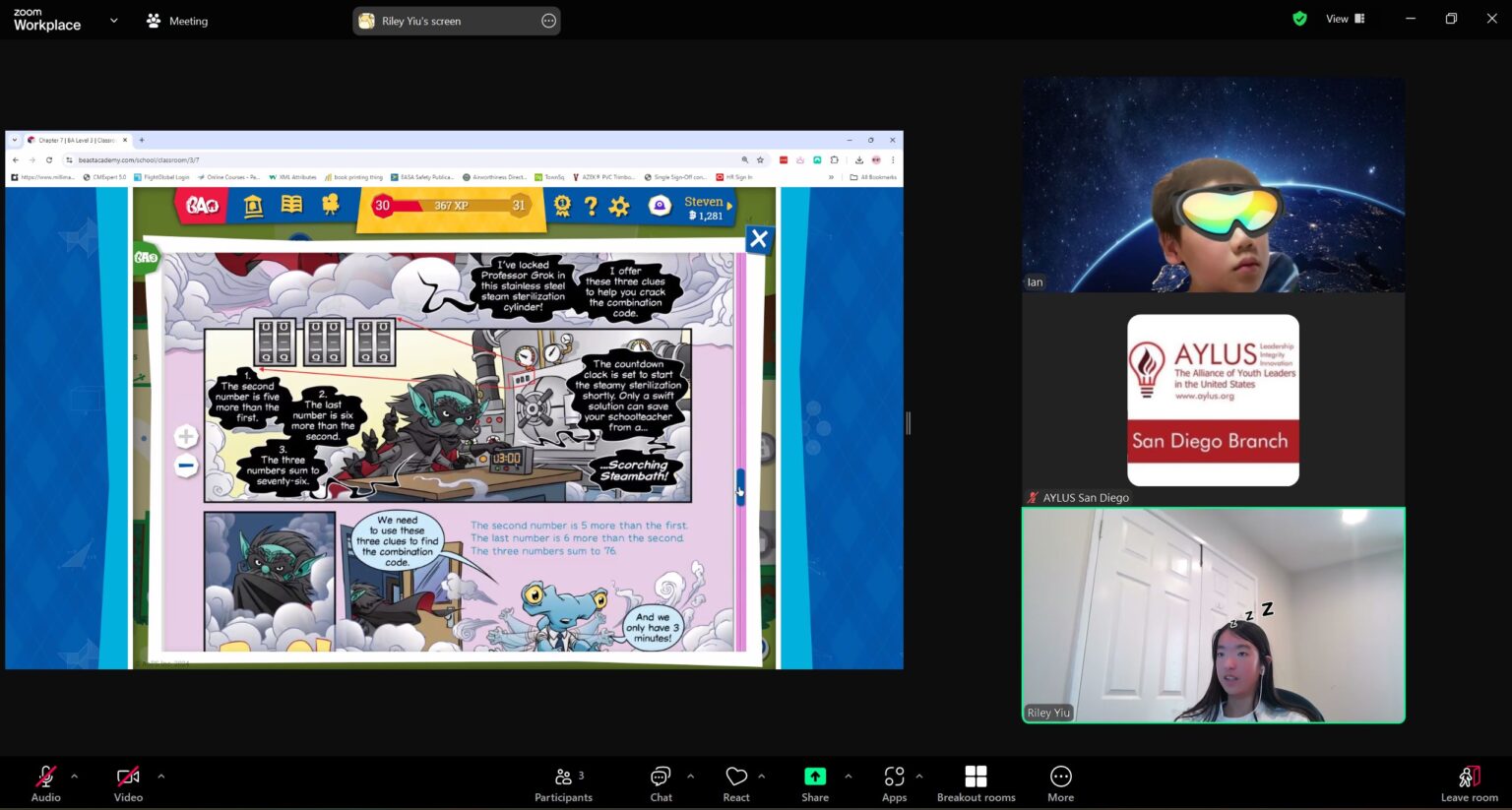Click the green Share screen button
The image size is (1512, 810).
click(815, 783)
